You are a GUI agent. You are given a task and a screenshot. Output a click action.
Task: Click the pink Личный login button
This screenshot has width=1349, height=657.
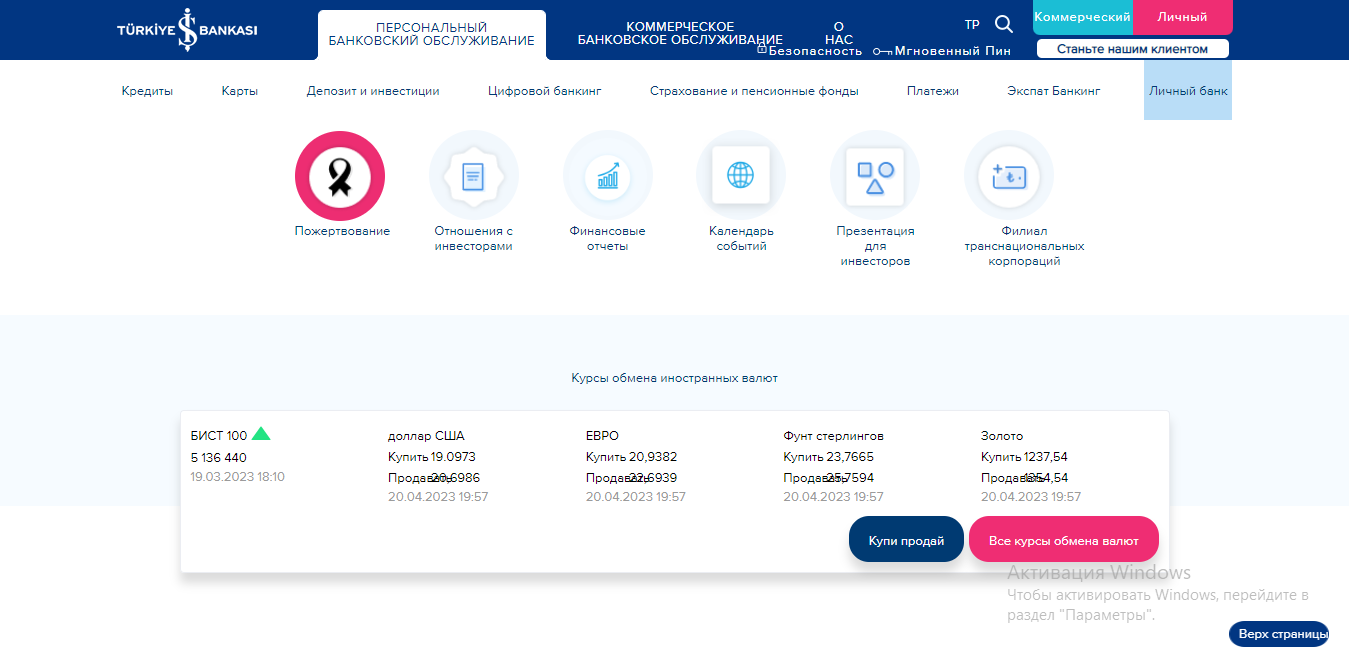click(x=1182, y=17)
